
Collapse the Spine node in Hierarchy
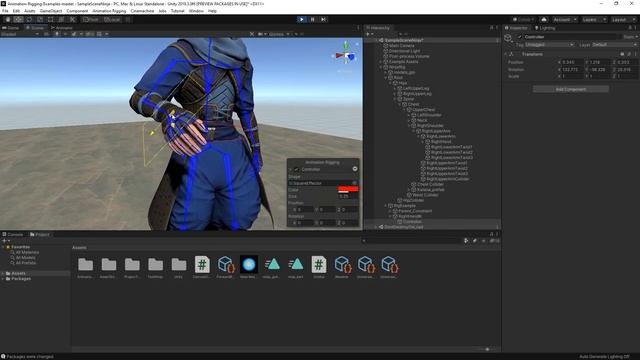(x=395, y=99)
